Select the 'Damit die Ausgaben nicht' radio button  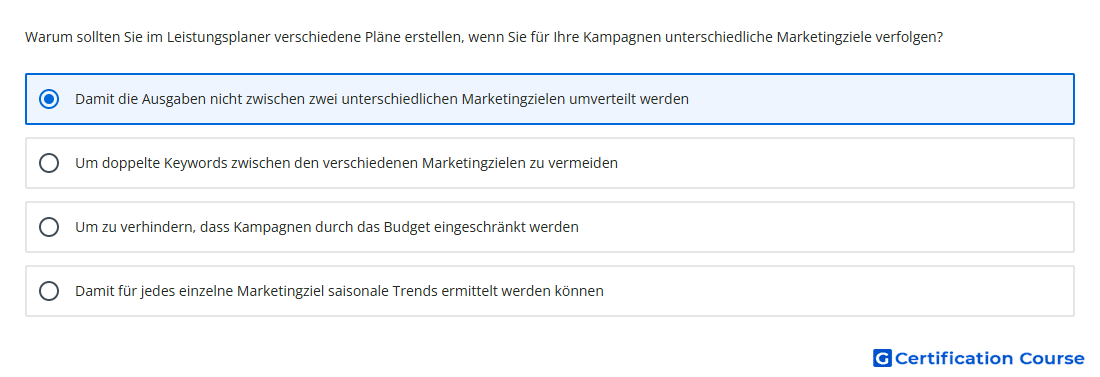pos(49,99)
